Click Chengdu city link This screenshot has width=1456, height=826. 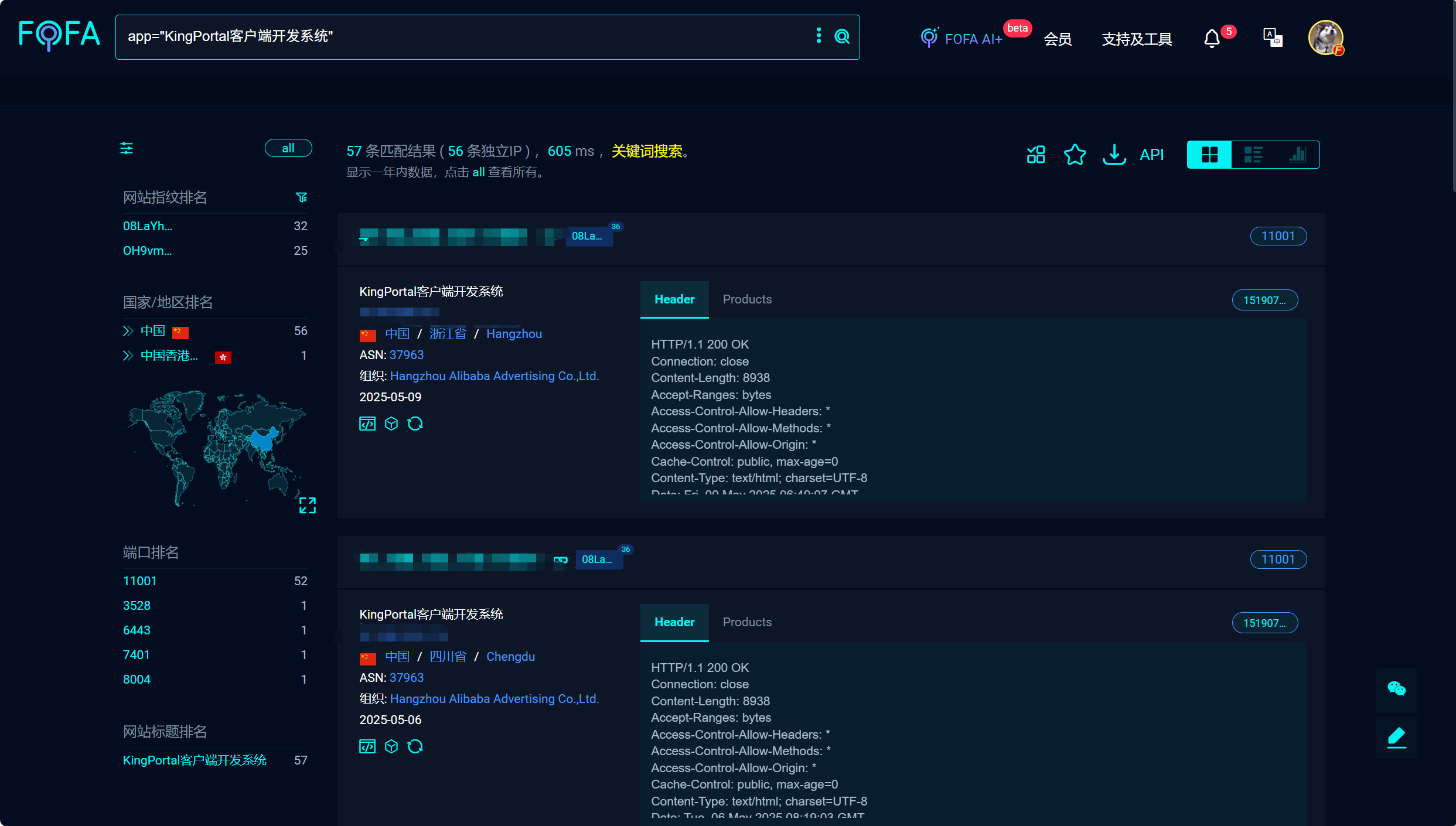(510, 657)
